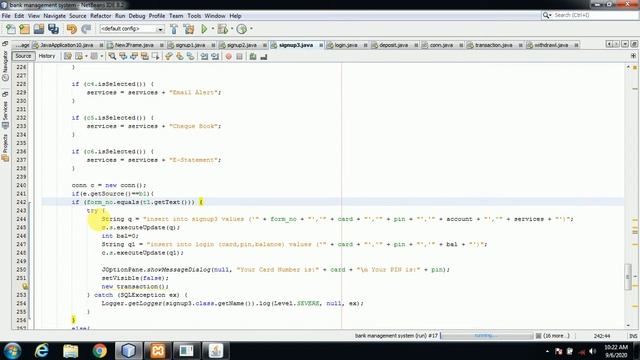
Task: Switch to the Source view
Action: pos(23,56)
